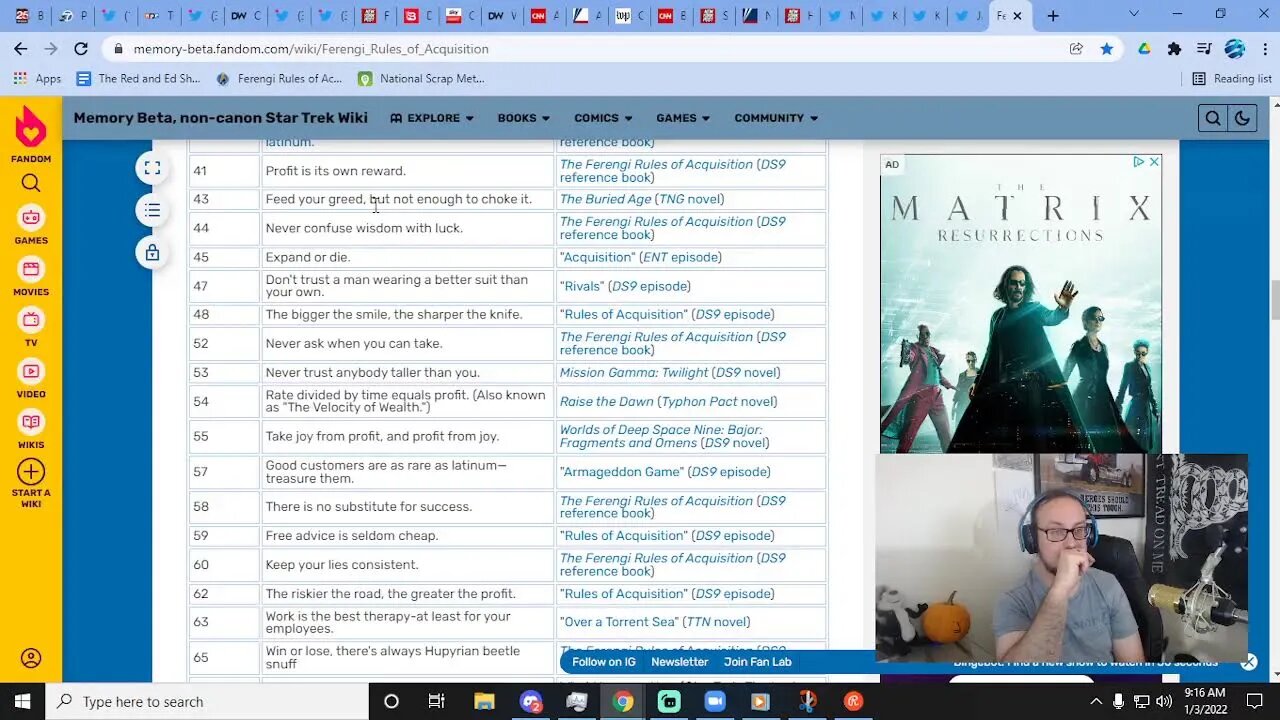Screen dimensions: 1280x720
Task: Open Mission Gamma: Twilight link
Action: click(634, 372)
